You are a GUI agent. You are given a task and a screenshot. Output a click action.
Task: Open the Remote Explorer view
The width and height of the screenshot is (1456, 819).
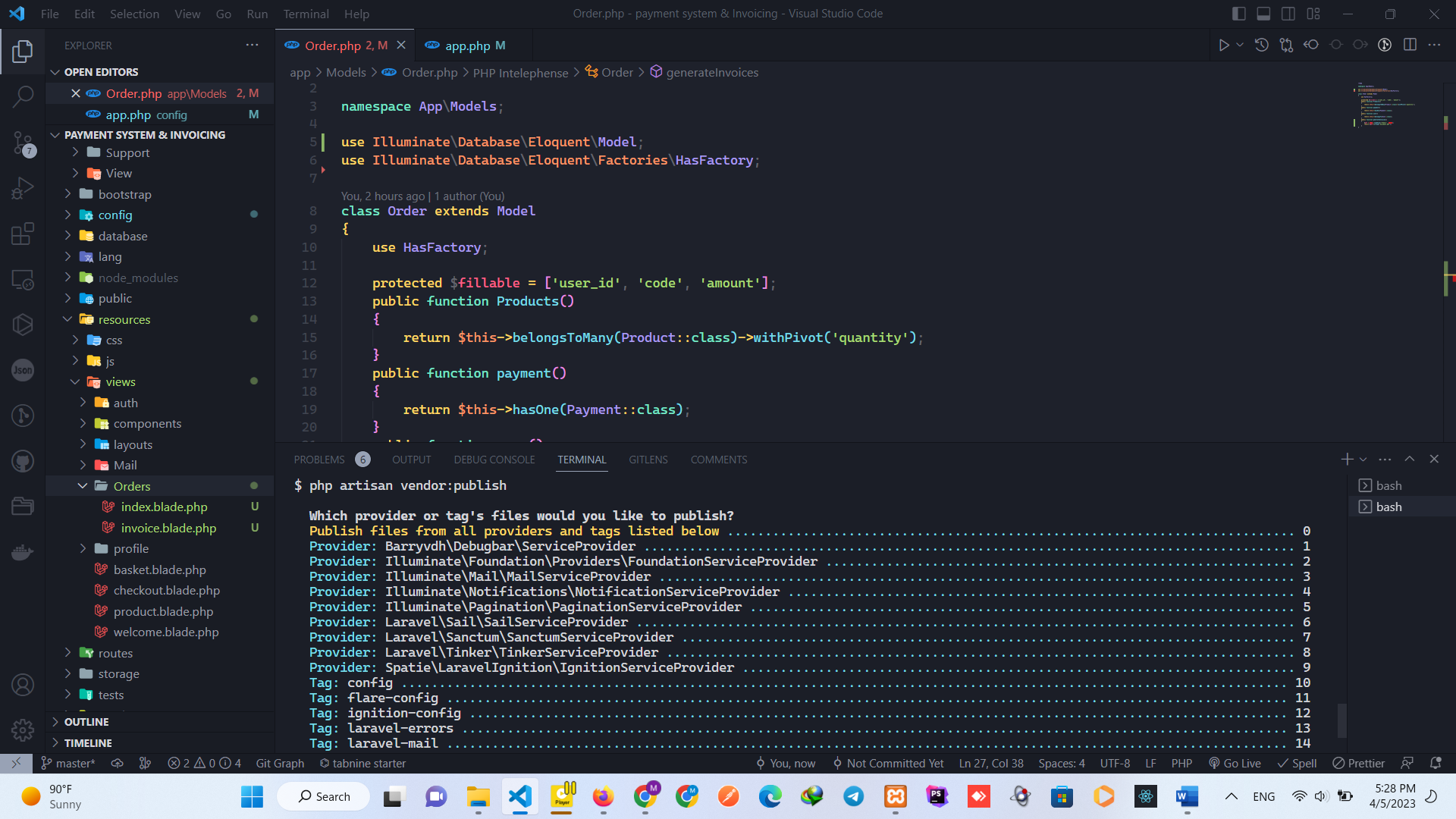[x=23, y=280]
